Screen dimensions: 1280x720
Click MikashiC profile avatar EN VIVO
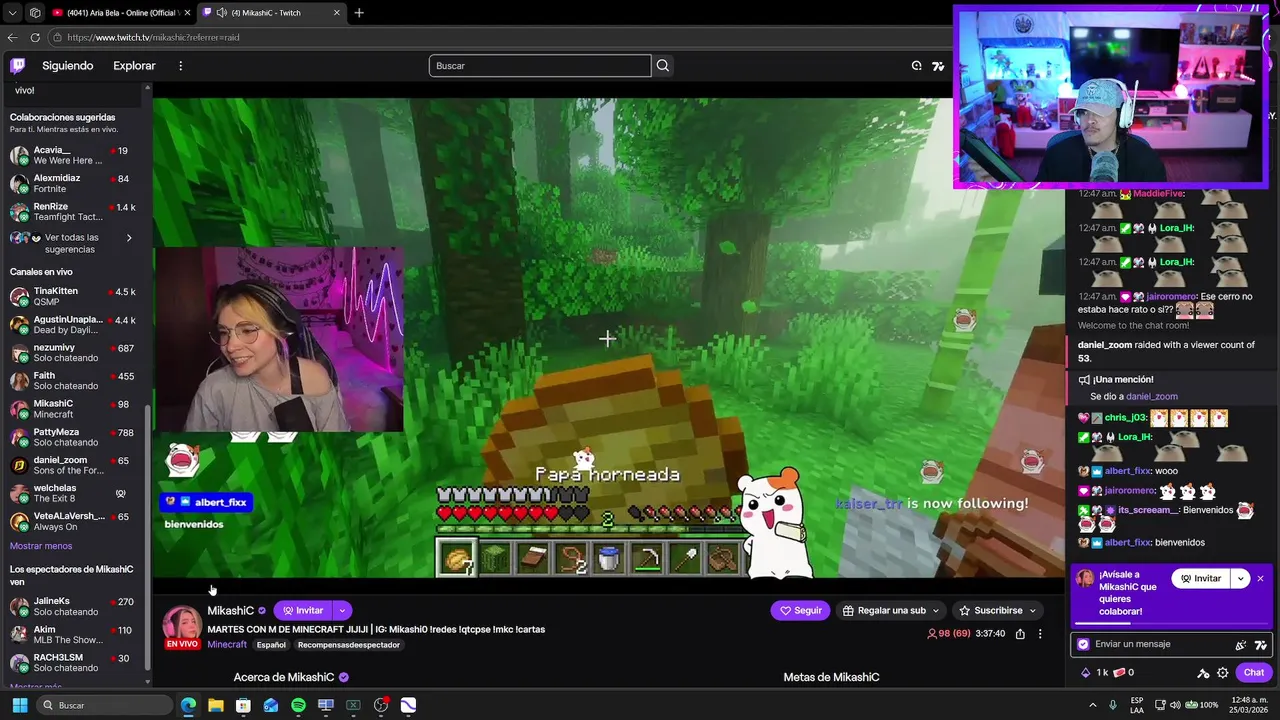coord(182,626)
